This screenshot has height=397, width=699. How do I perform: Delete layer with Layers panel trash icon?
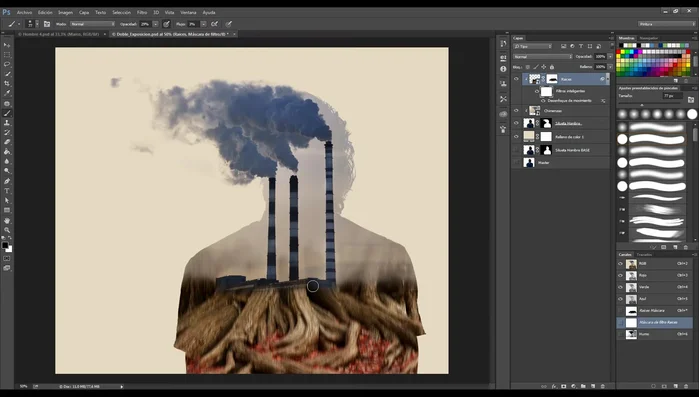point(603,386)
